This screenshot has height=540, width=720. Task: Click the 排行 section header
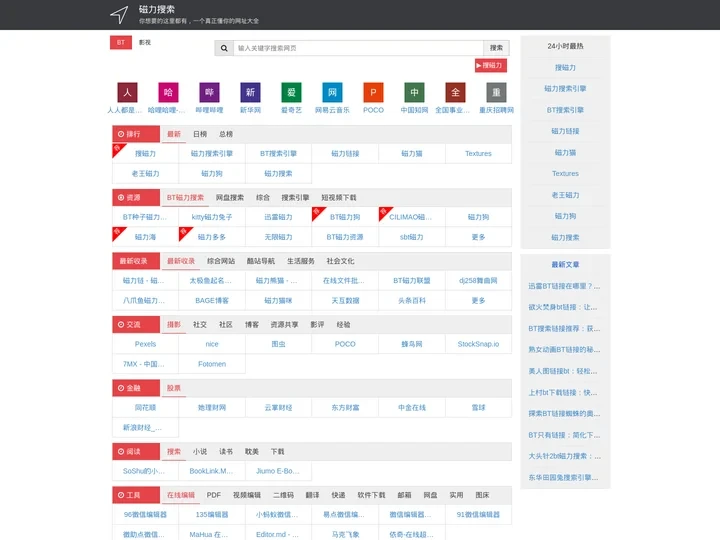click(x=136, y=134)
